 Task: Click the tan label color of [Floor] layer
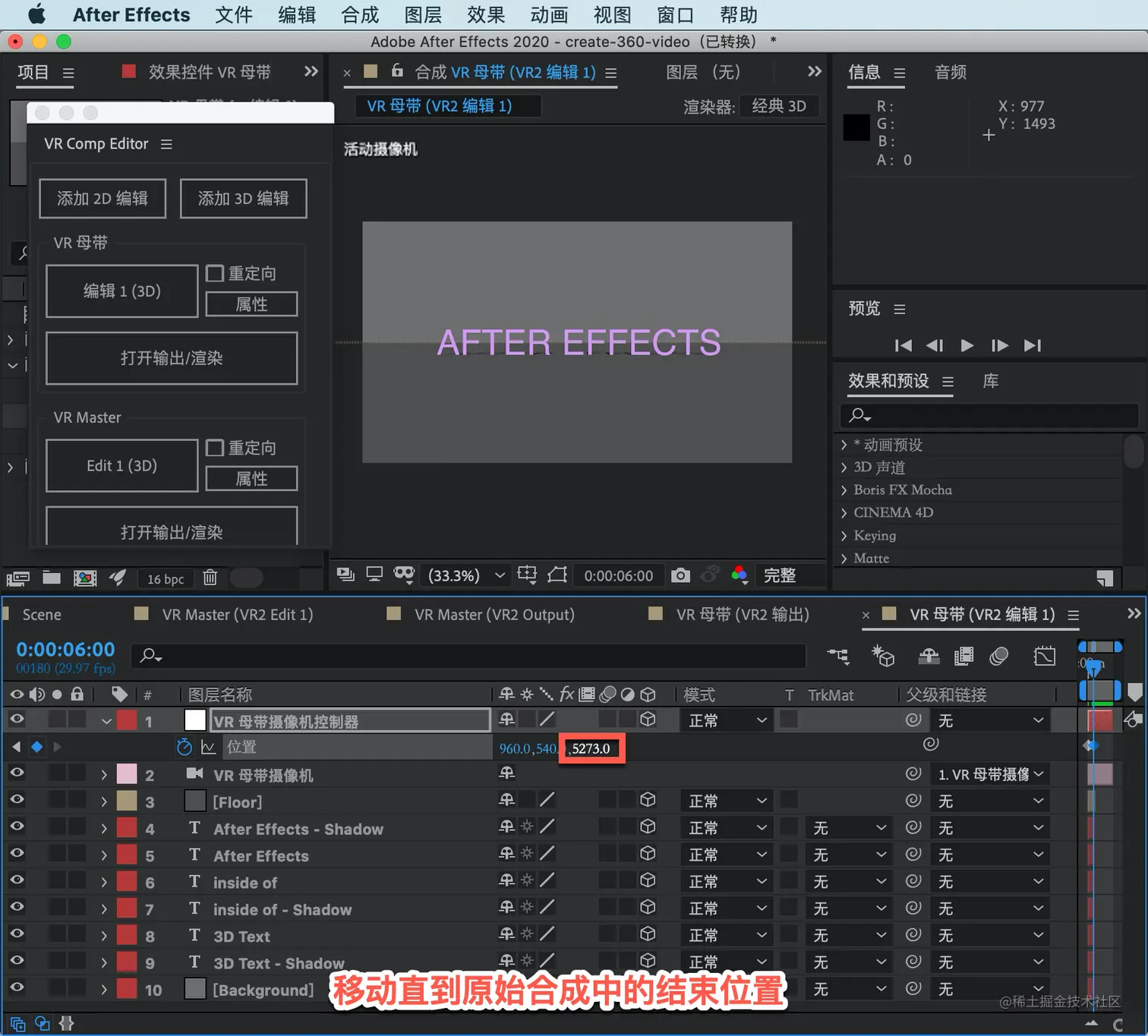(127, 801)
